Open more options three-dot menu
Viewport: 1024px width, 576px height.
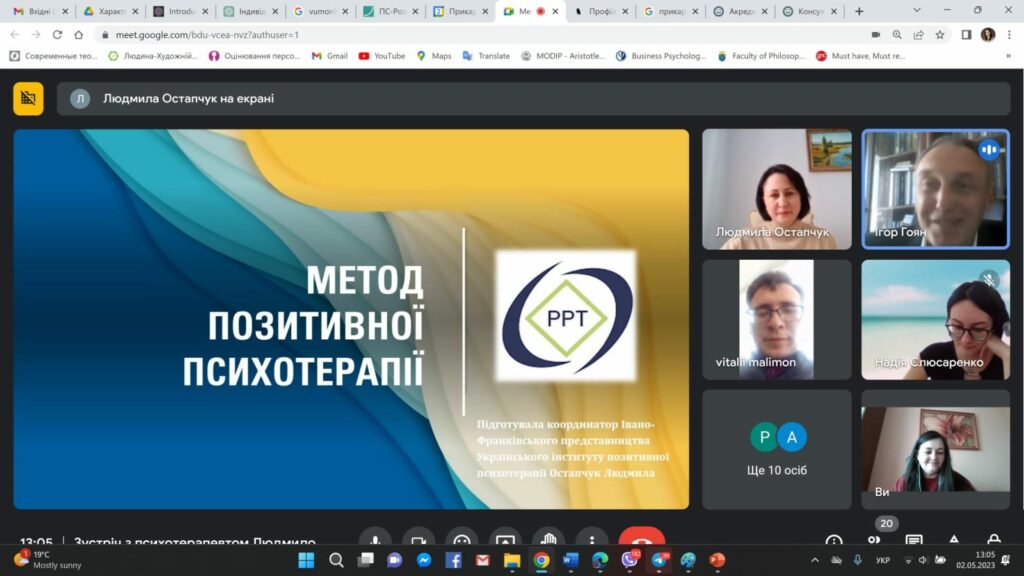[591, 540]
